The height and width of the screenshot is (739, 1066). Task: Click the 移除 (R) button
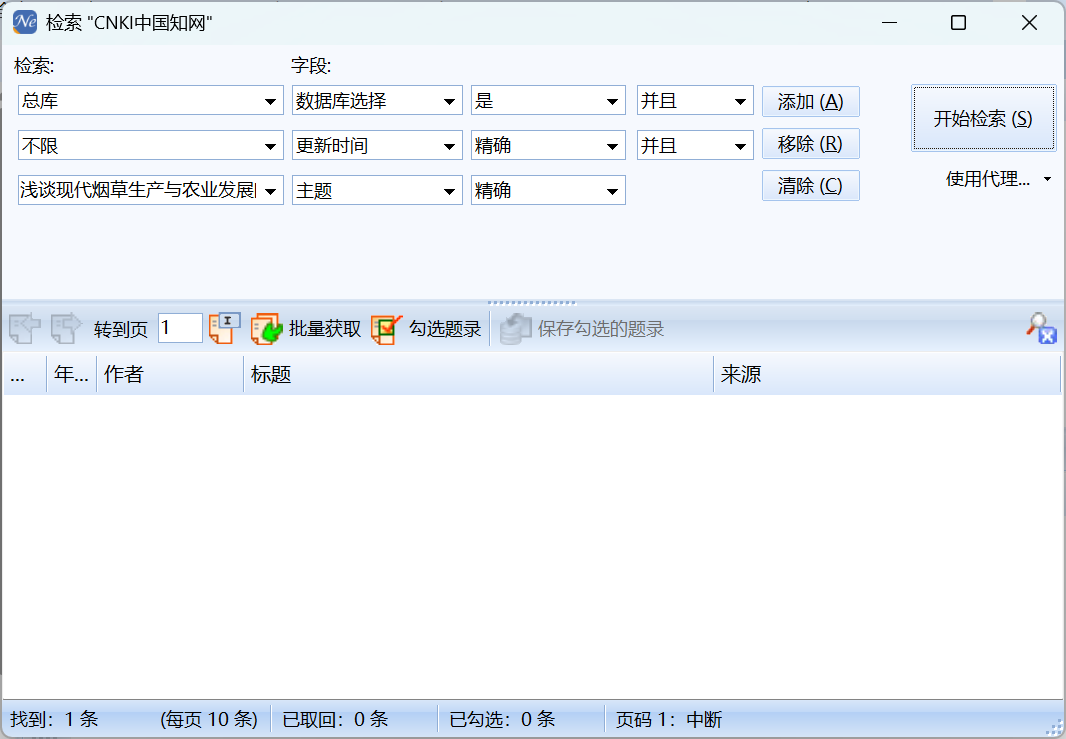810,143
